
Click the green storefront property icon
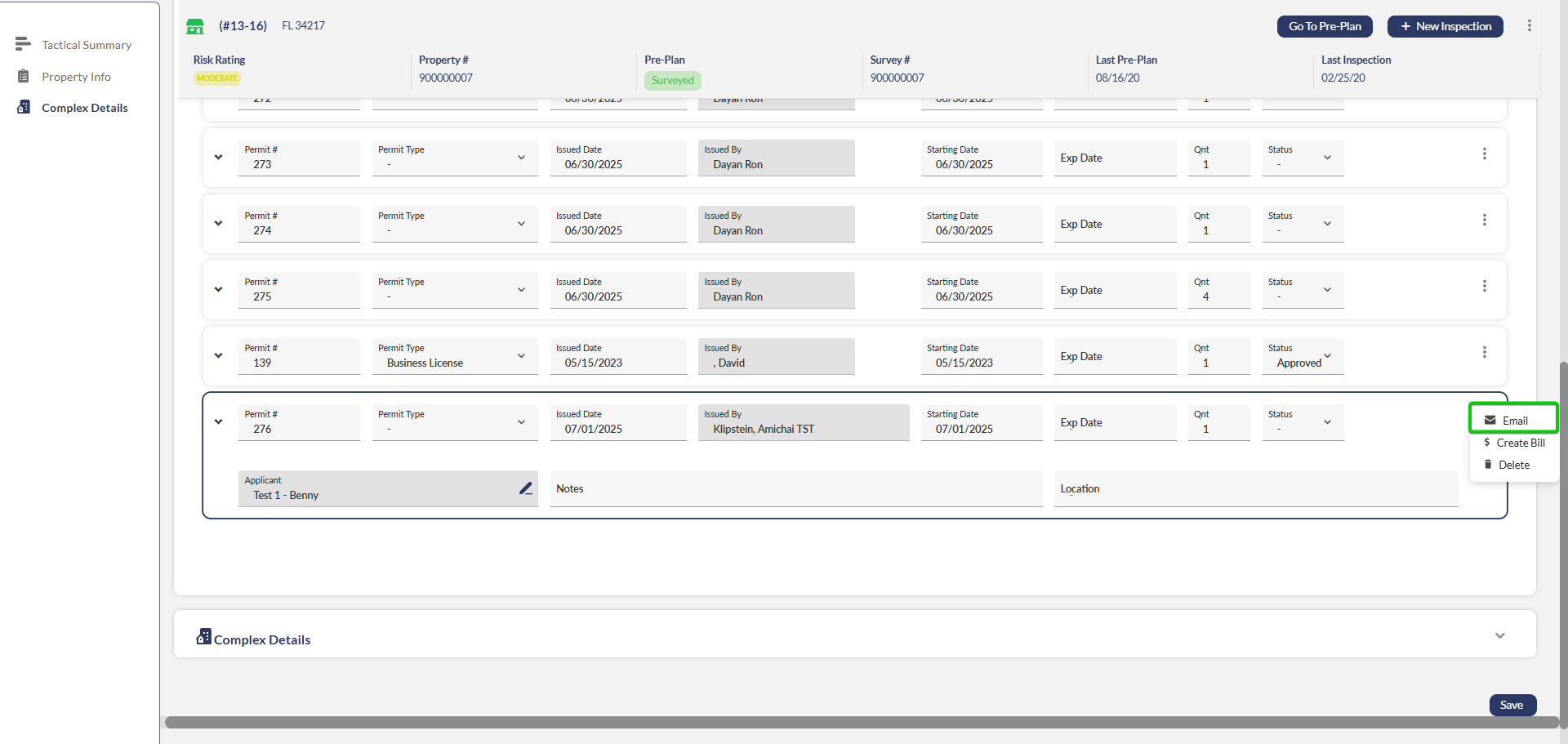coord(195,26)
